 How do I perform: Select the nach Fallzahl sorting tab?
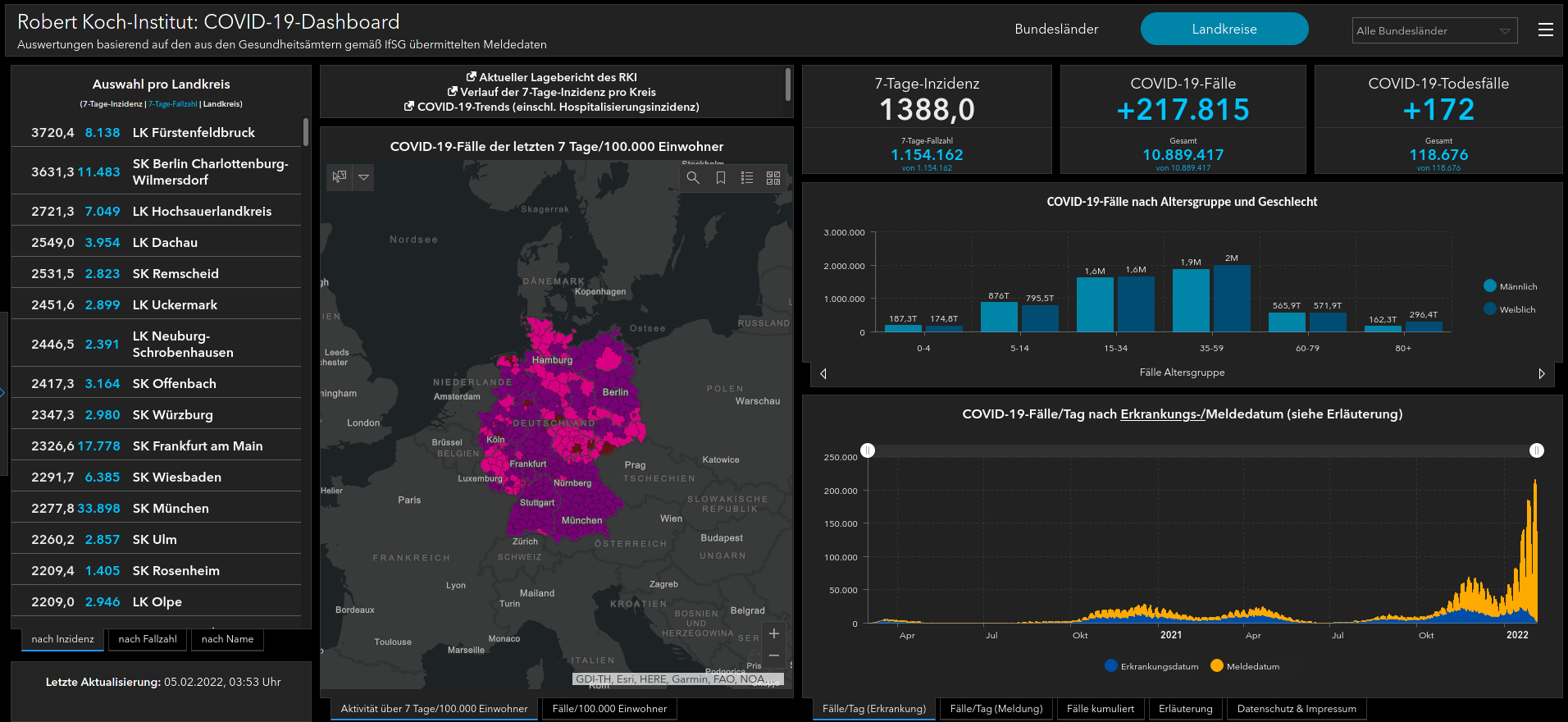click(x=148, y=639)
